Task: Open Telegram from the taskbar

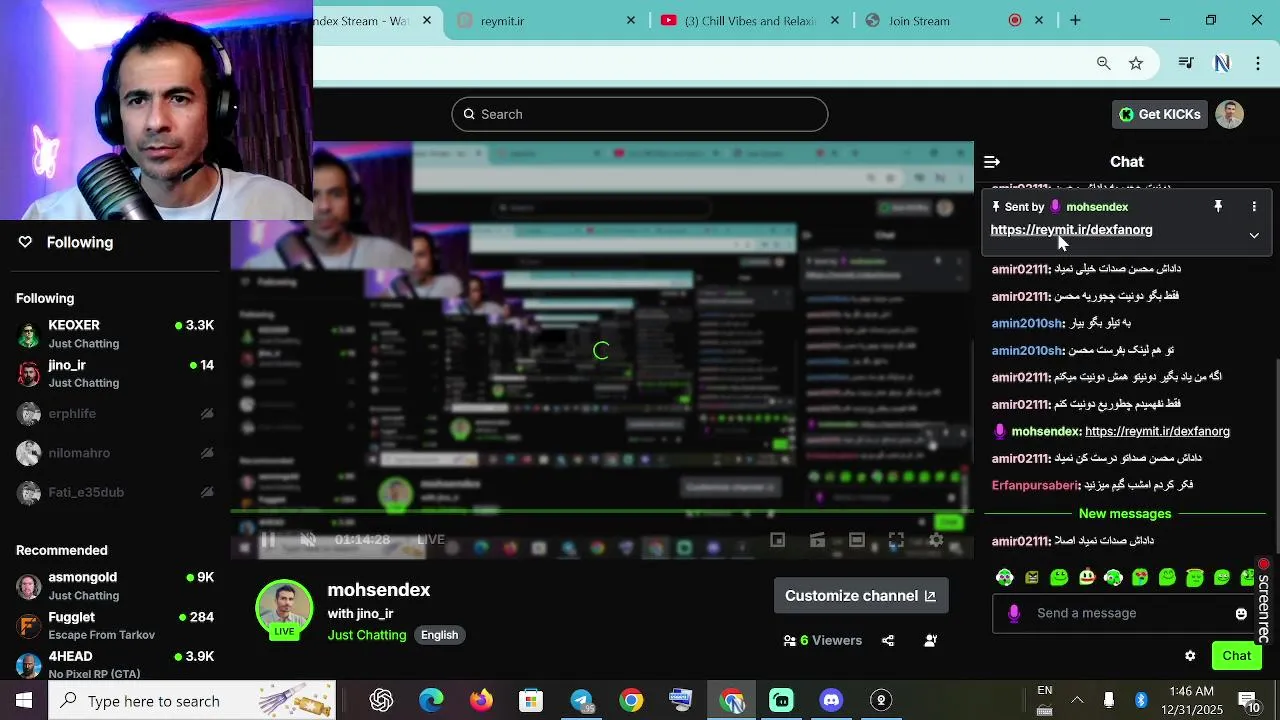Action: coord(581,701)
